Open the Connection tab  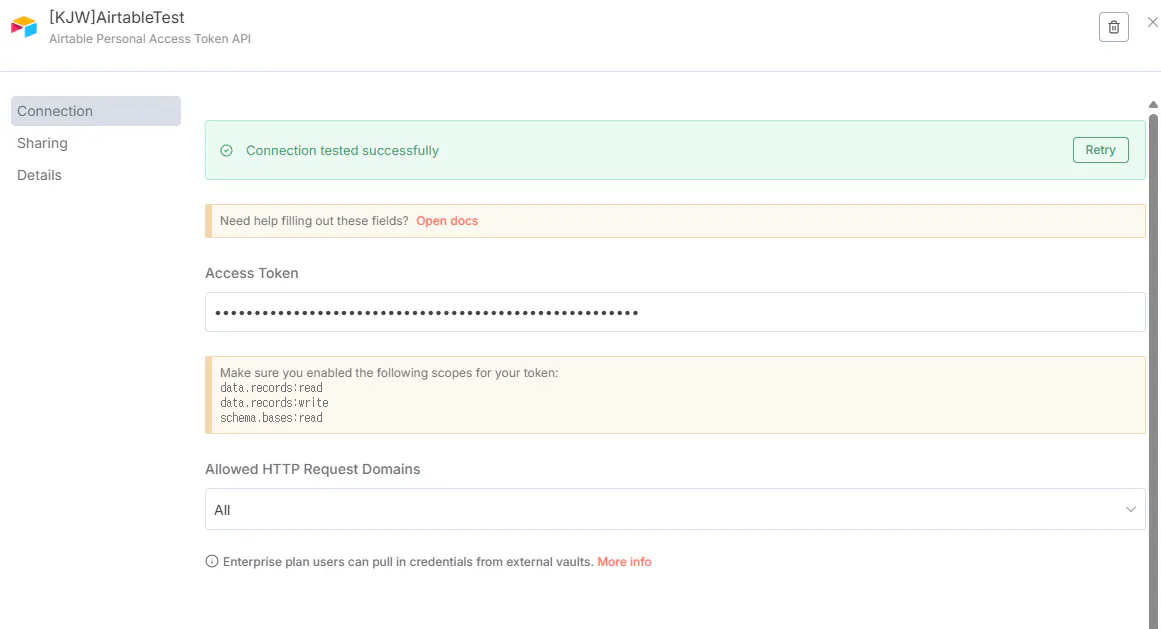click(96, 111)
